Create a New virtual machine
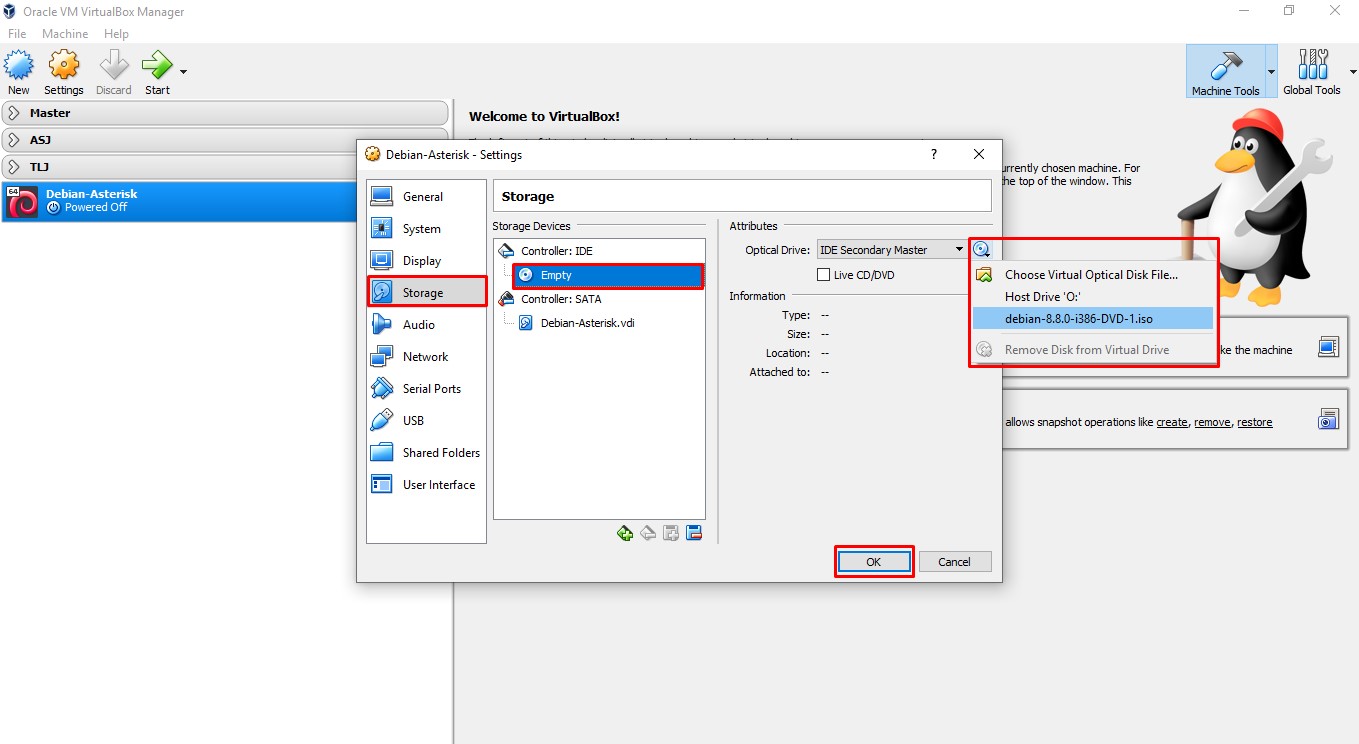1359x744 pixels. (18, 70)
